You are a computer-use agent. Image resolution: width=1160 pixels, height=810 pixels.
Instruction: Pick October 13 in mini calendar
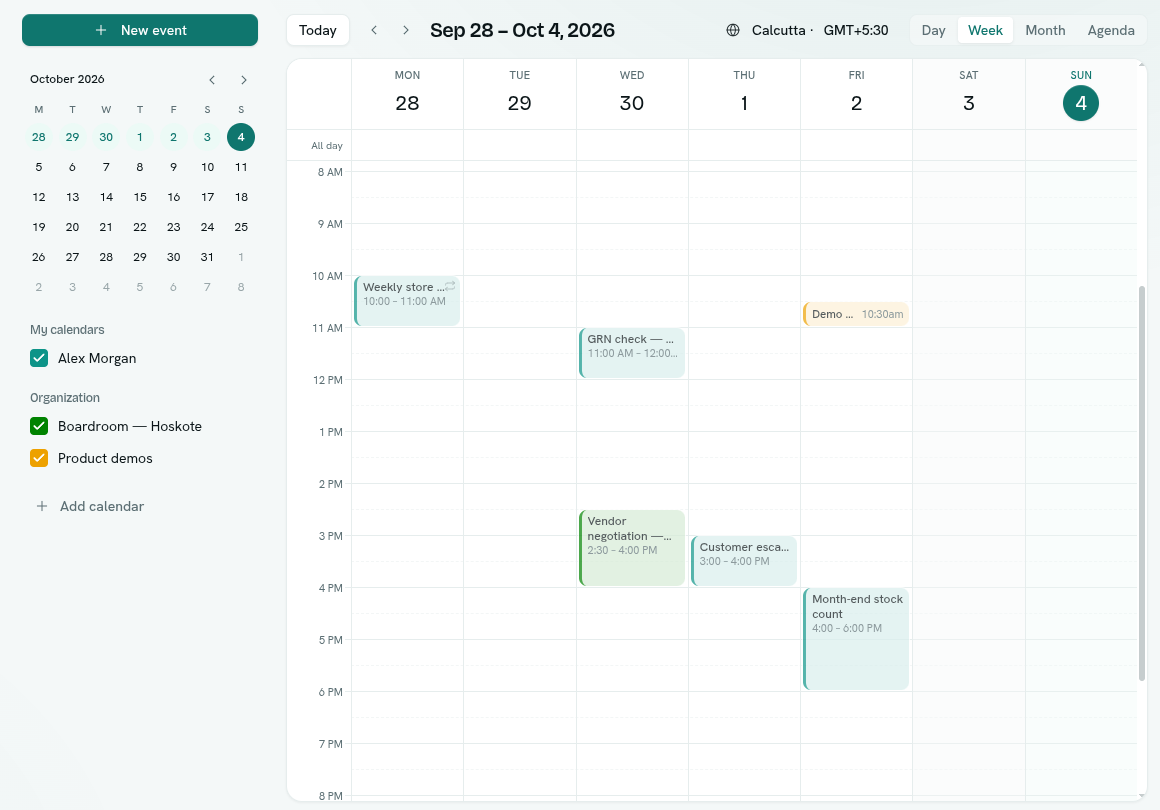coord(72,197)
